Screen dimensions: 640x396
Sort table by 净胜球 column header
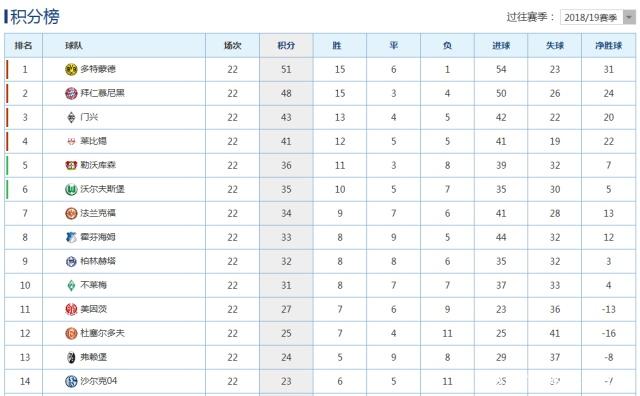609,45
